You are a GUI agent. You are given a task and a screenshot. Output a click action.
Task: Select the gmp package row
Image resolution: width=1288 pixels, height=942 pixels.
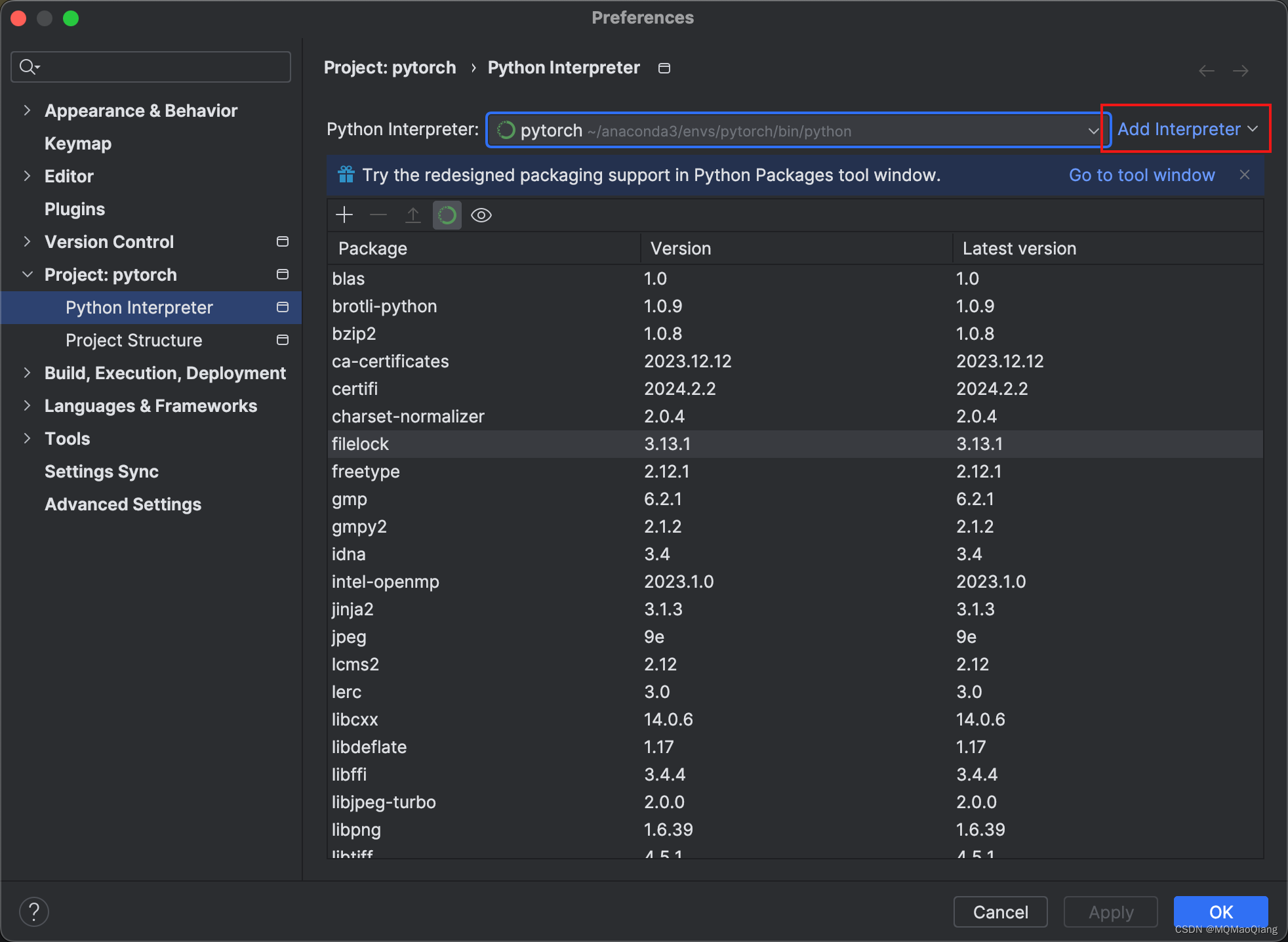tap(795, 499)
